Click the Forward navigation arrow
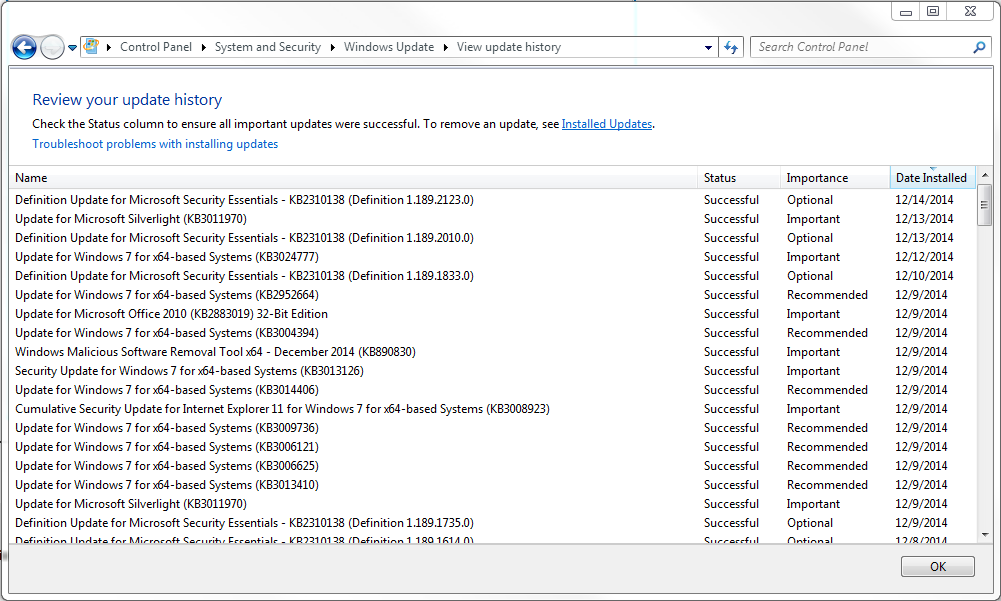This screenshot has height=601, width=1001. click(x=52, y=47)
